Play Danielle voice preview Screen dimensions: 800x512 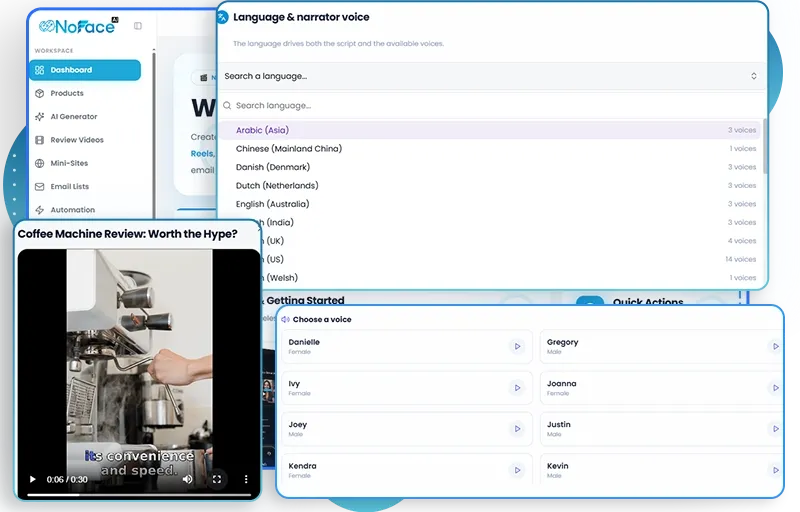click(517, 346)
